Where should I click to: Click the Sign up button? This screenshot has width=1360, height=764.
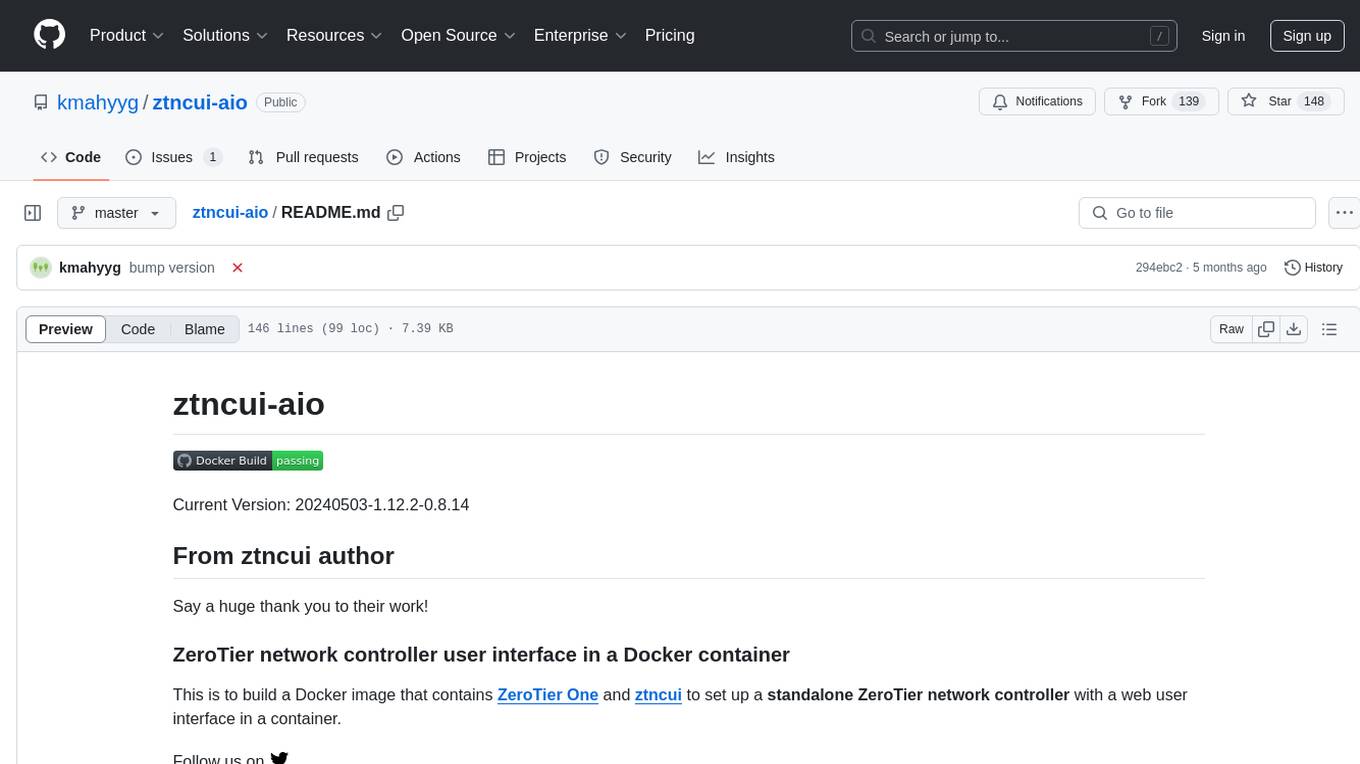coord(1307,36)
